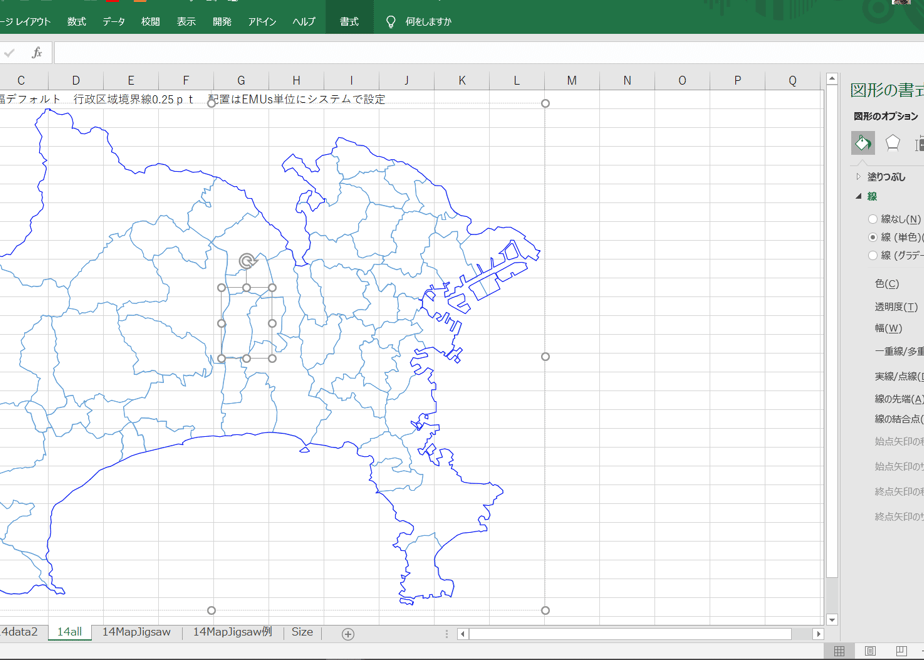The width and height of the screenshot is (924, 660).
Task: Click the 図形のオプション shape options heading
Action: click(x=886, y=116)
